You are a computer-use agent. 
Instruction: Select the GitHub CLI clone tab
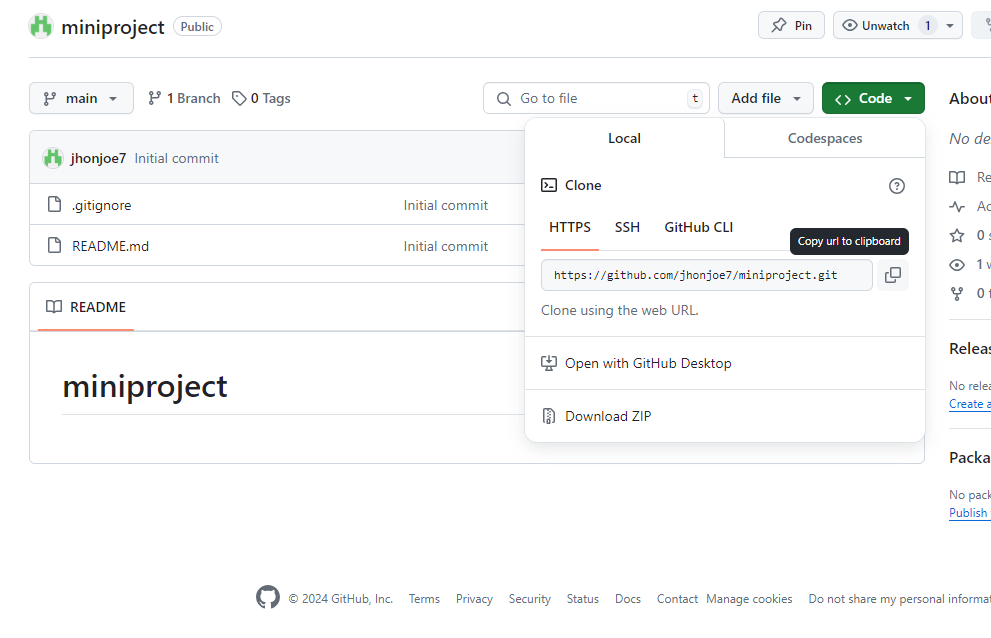pos(698,228)
